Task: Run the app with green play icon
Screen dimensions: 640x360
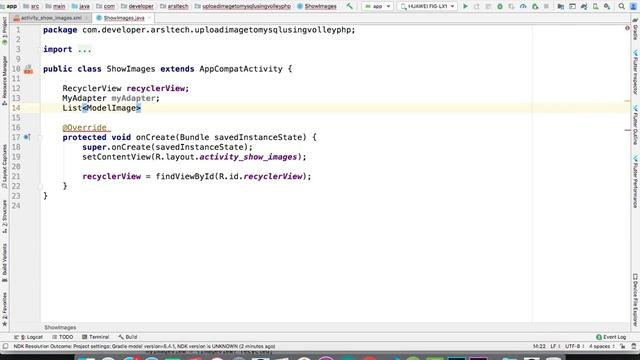Action: pyautogui.click(x=465, y=6)
